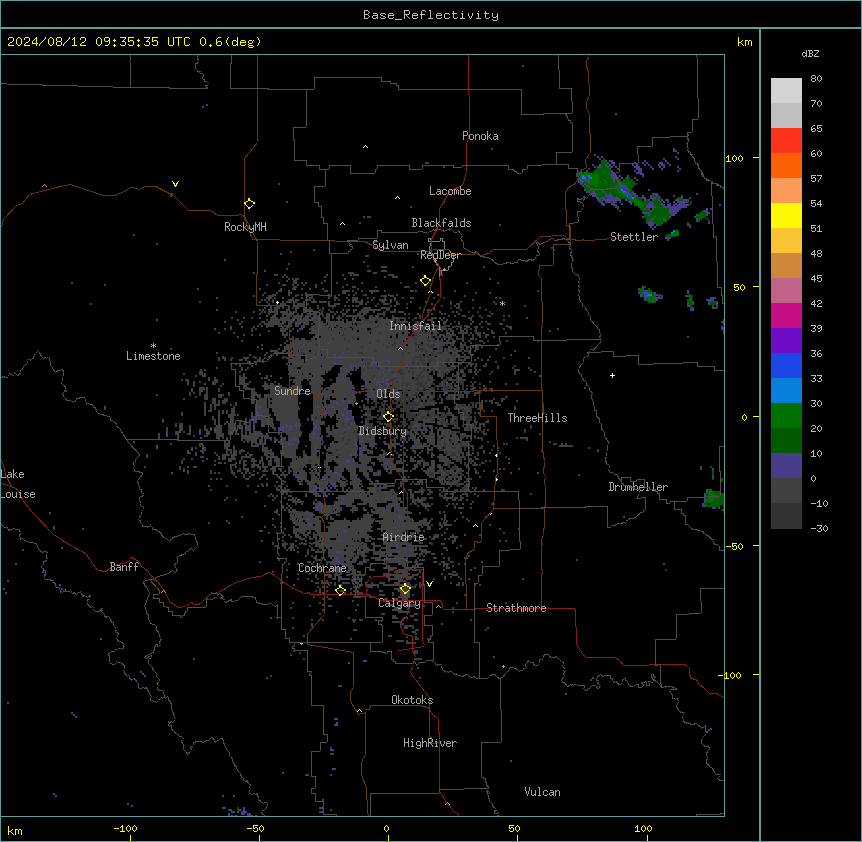
Task: Select the HighRiver label
Action: coord(430,743)
